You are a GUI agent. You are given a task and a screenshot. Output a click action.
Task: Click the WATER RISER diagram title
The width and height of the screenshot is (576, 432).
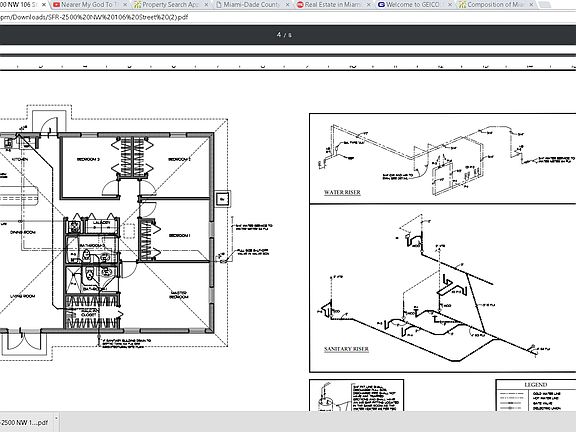pyautogui.click(x=342, y=192)
